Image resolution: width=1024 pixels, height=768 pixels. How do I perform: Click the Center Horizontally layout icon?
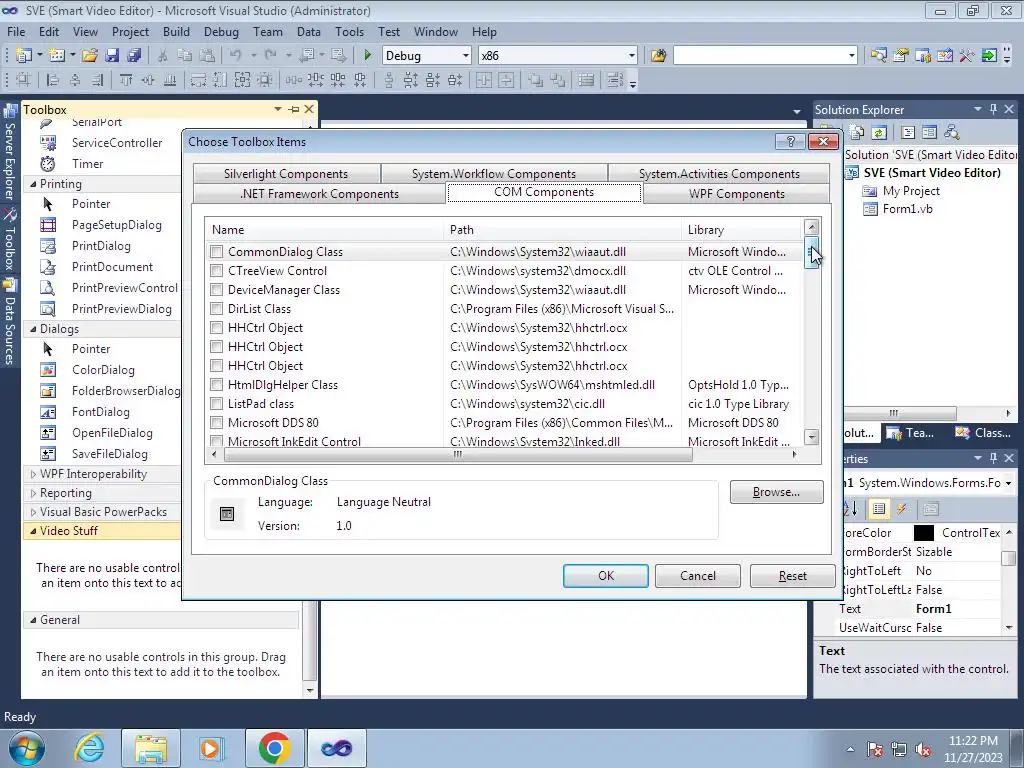click(484, 80)
